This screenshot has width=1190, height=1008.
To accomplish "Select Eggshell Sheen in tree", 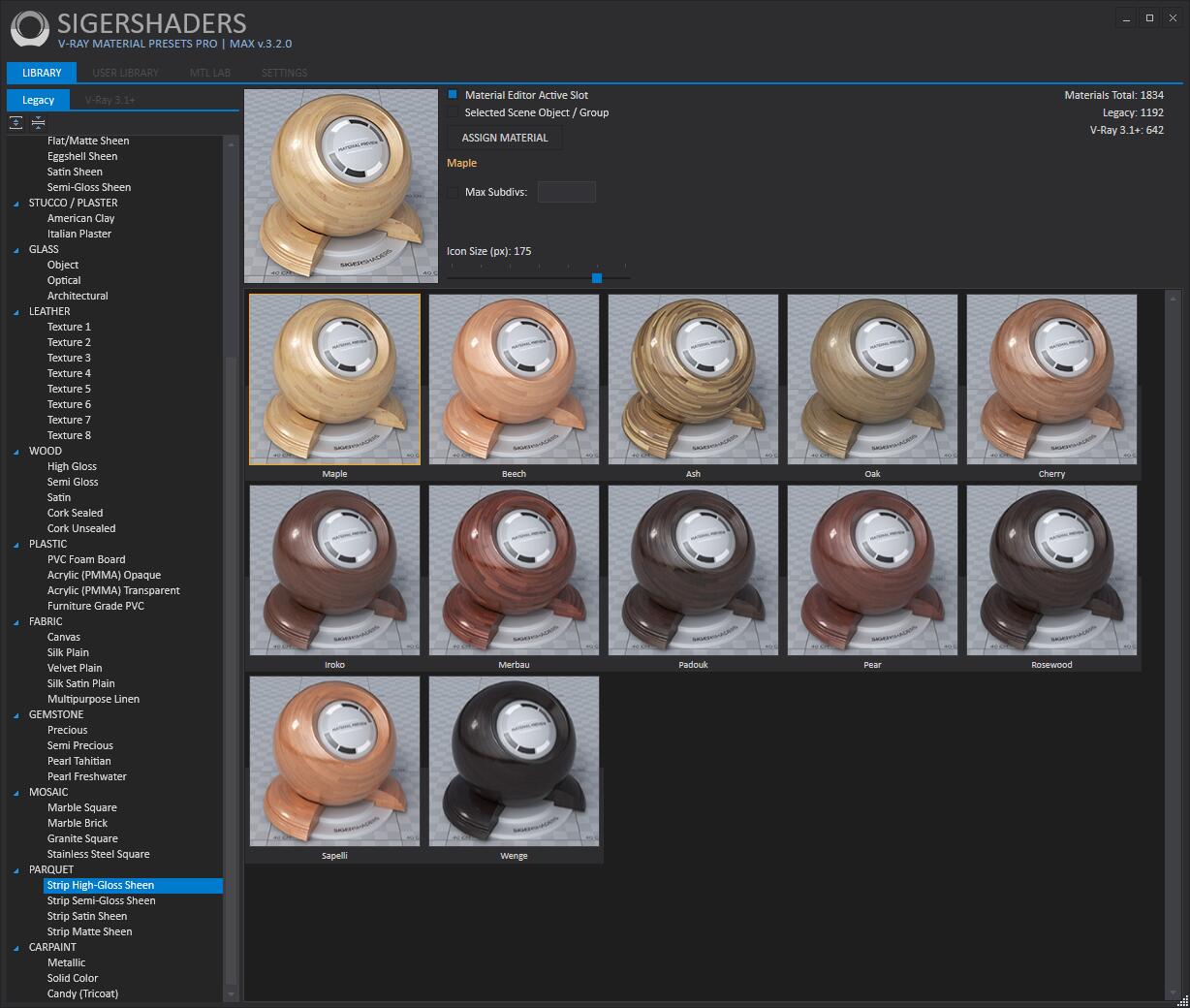I will (x=82, y=157).
